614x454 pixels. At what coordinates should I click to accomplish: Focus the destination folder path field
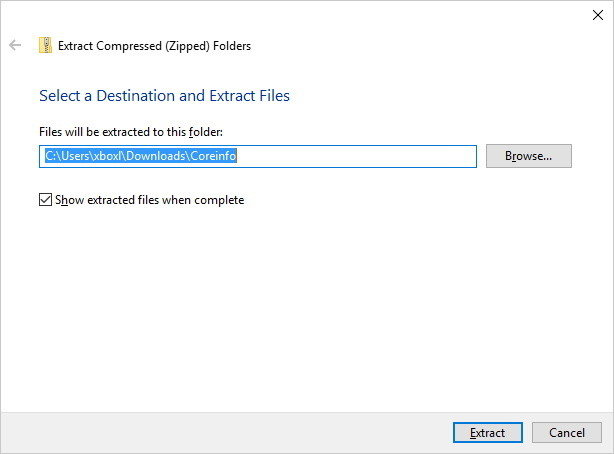[x=258, y=156]
